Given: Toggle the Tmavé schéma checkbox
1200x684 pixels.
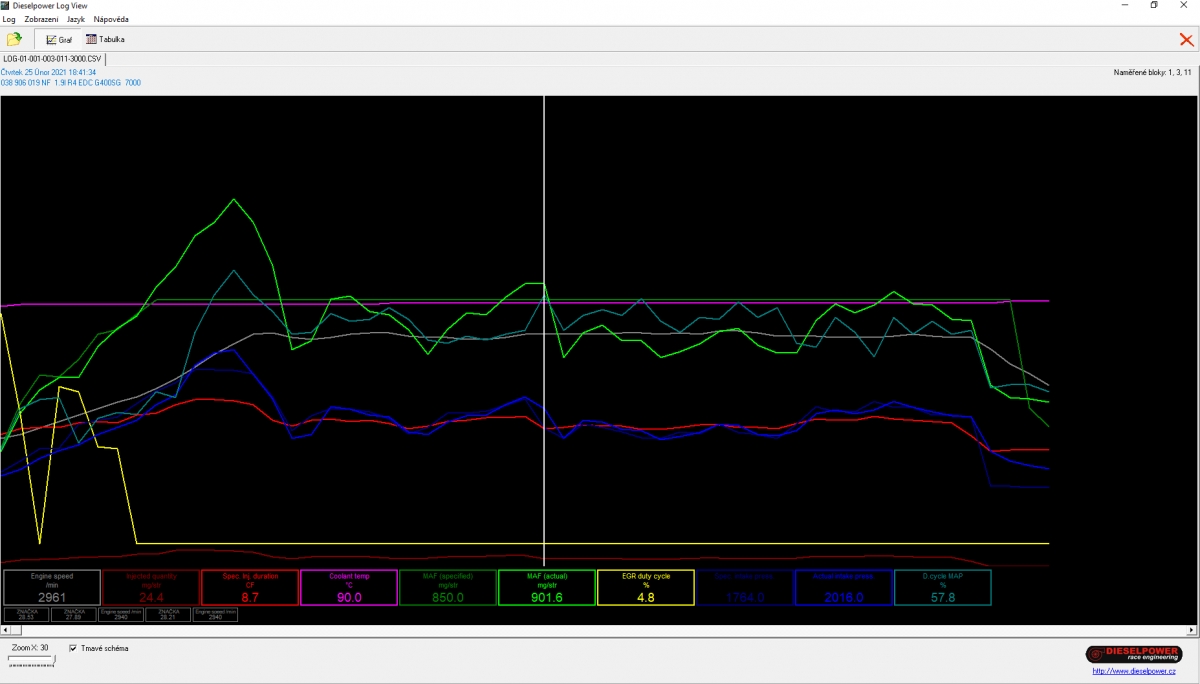Looking at the screenshot, I should click(x=73, y=648).
